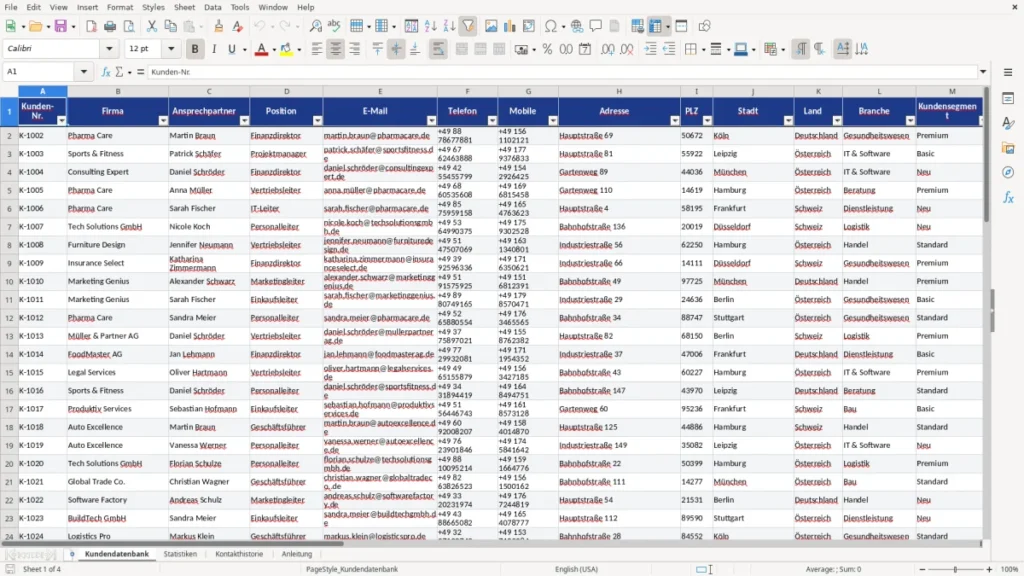Screen dimensions: 1024x576
Task: Open a file with the Open folder icon
Action: 35,26
